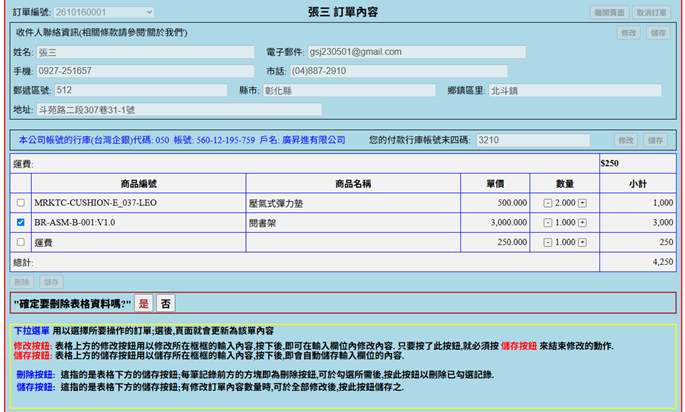
Task: Click 儲存 in the recipient contact section
Action: 658,33
